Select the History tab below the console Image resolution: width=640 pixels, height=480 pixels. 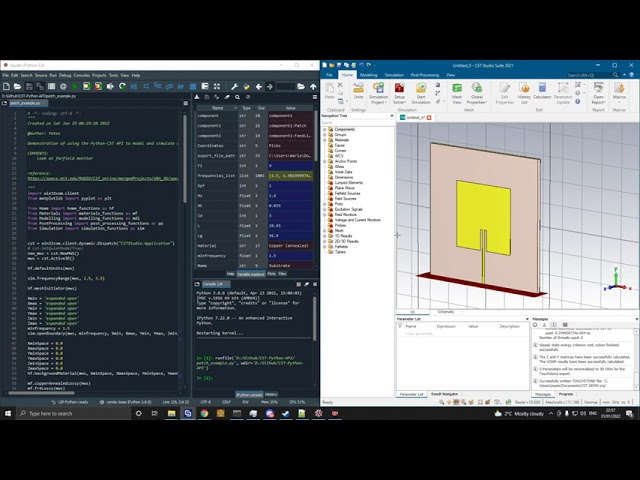coord(271,394)
